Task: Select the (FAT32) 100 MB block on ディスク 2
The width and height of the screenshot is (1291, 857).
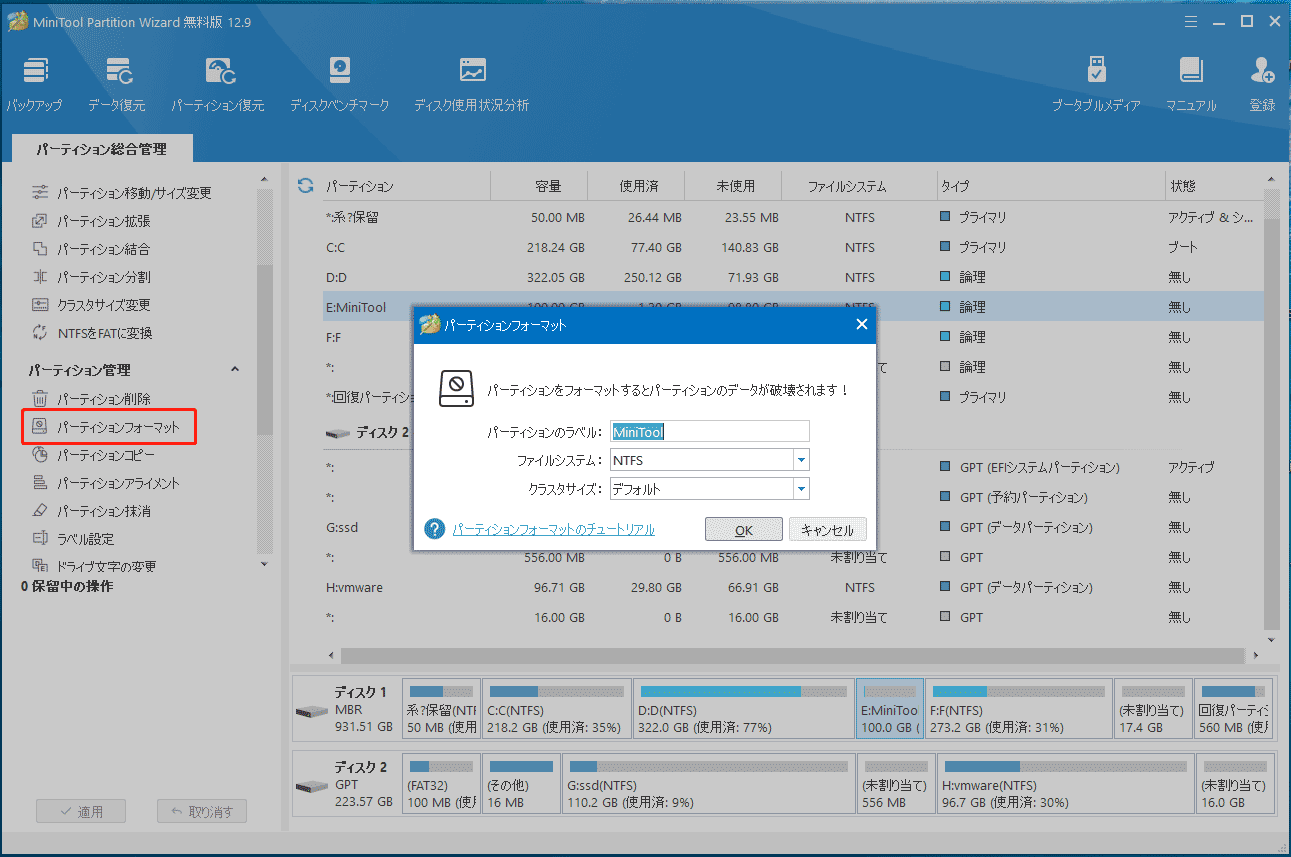Action: (x=441, y=784)
